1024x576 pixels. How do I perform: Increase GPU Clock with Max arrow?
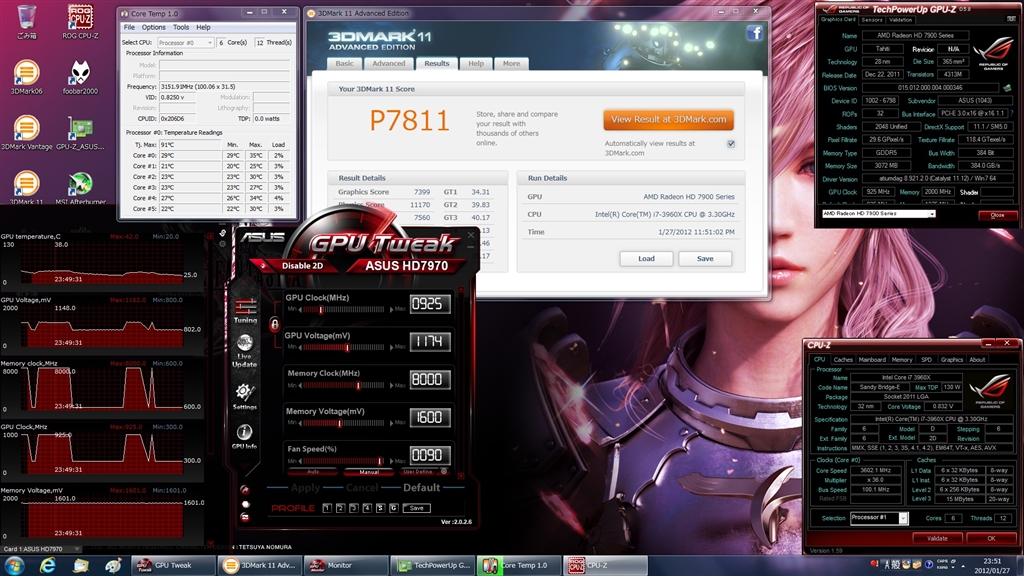click(x=391, y=310)
